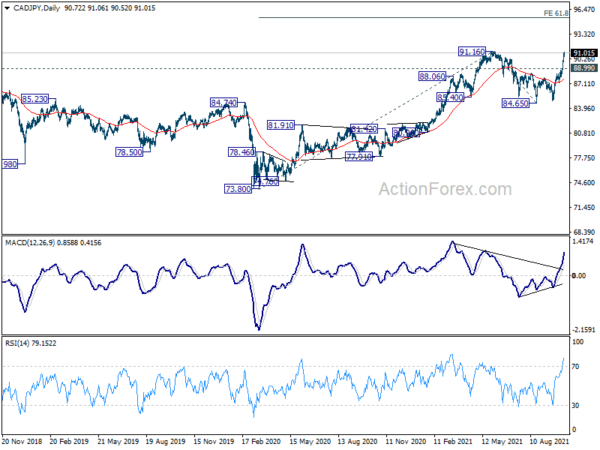This screenshot has height=450, width=600.
Task: Select the 20 Nov 2018 date marker
Action: click(x=22, y=441)
